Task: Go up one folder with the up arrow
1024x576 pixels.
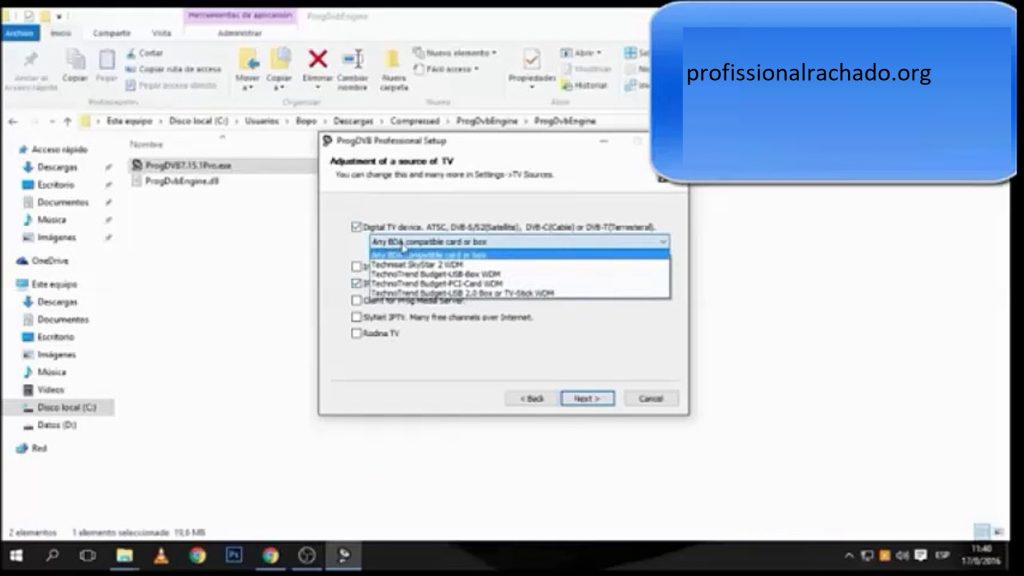Action: coord(67,121)
